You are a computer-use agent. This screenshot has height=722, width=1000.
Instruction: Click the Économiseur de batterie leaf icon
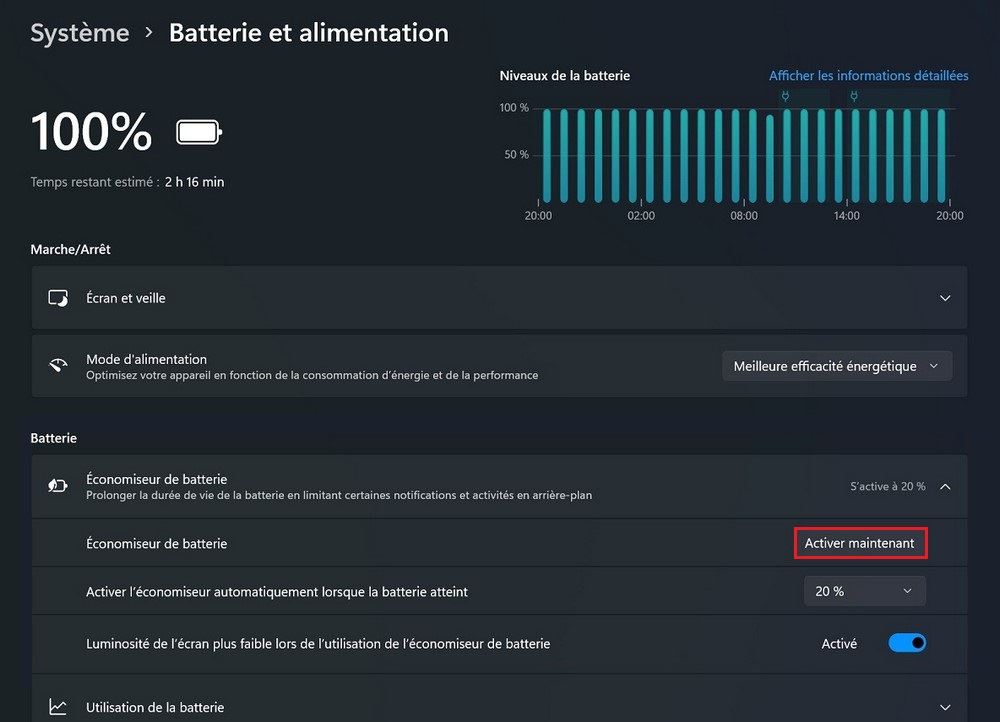[x=58, y=486]
